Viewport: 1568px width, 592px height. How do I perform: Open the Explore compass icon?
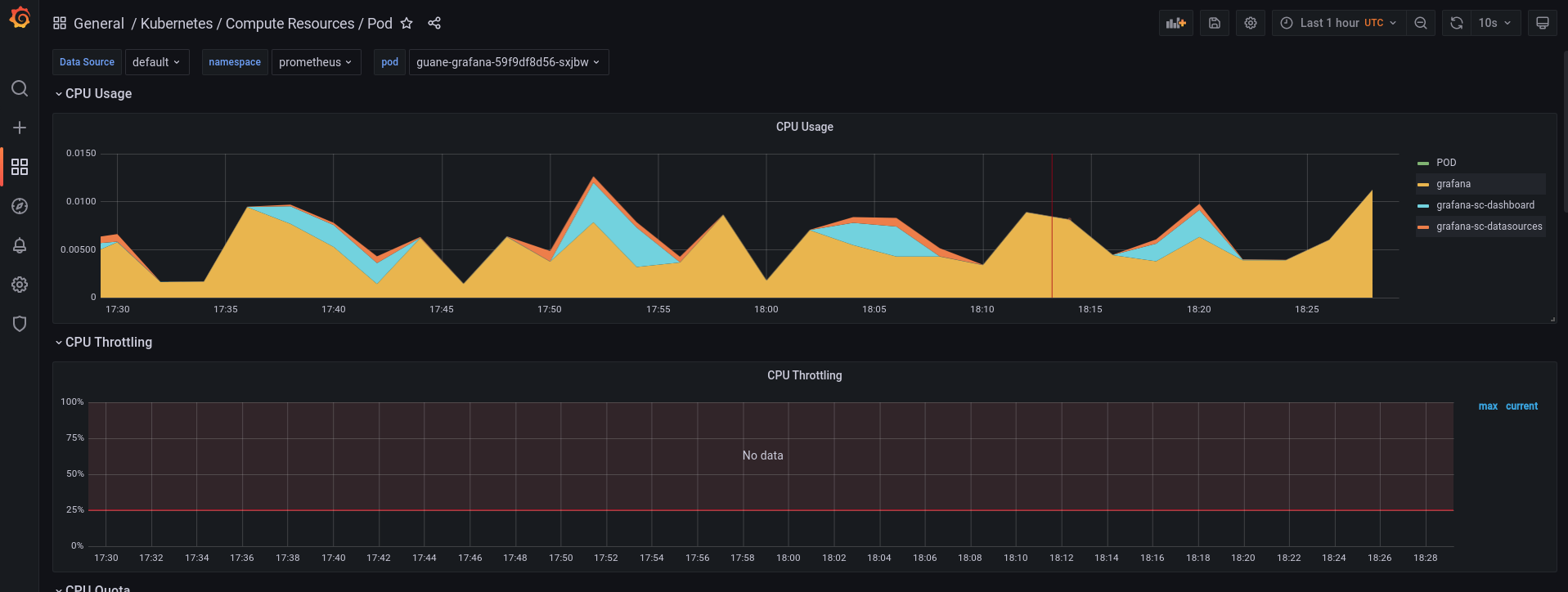(20, 206)
